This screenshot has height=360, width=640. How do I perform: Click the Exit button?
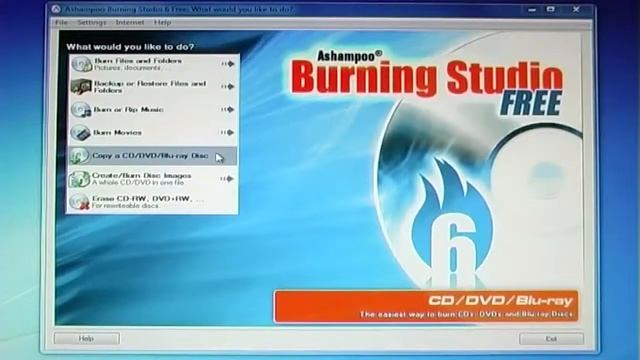[x=551, y=339]
